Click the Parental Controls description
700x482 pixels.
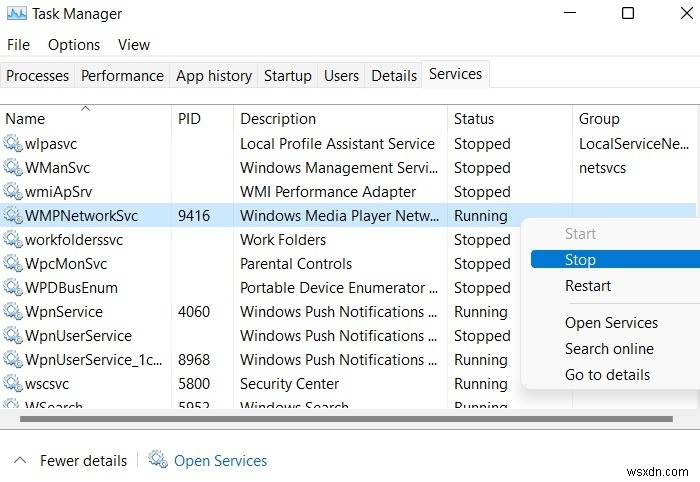pyautogui.click(x=296, y=264)
